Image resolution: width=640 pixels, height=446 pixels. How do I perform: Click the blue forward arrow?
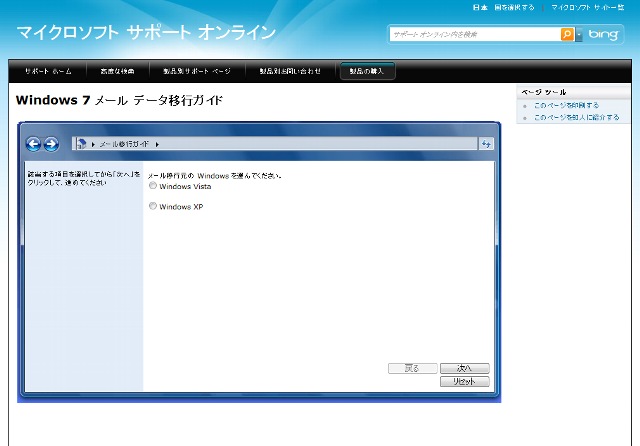tap(51, 144)
